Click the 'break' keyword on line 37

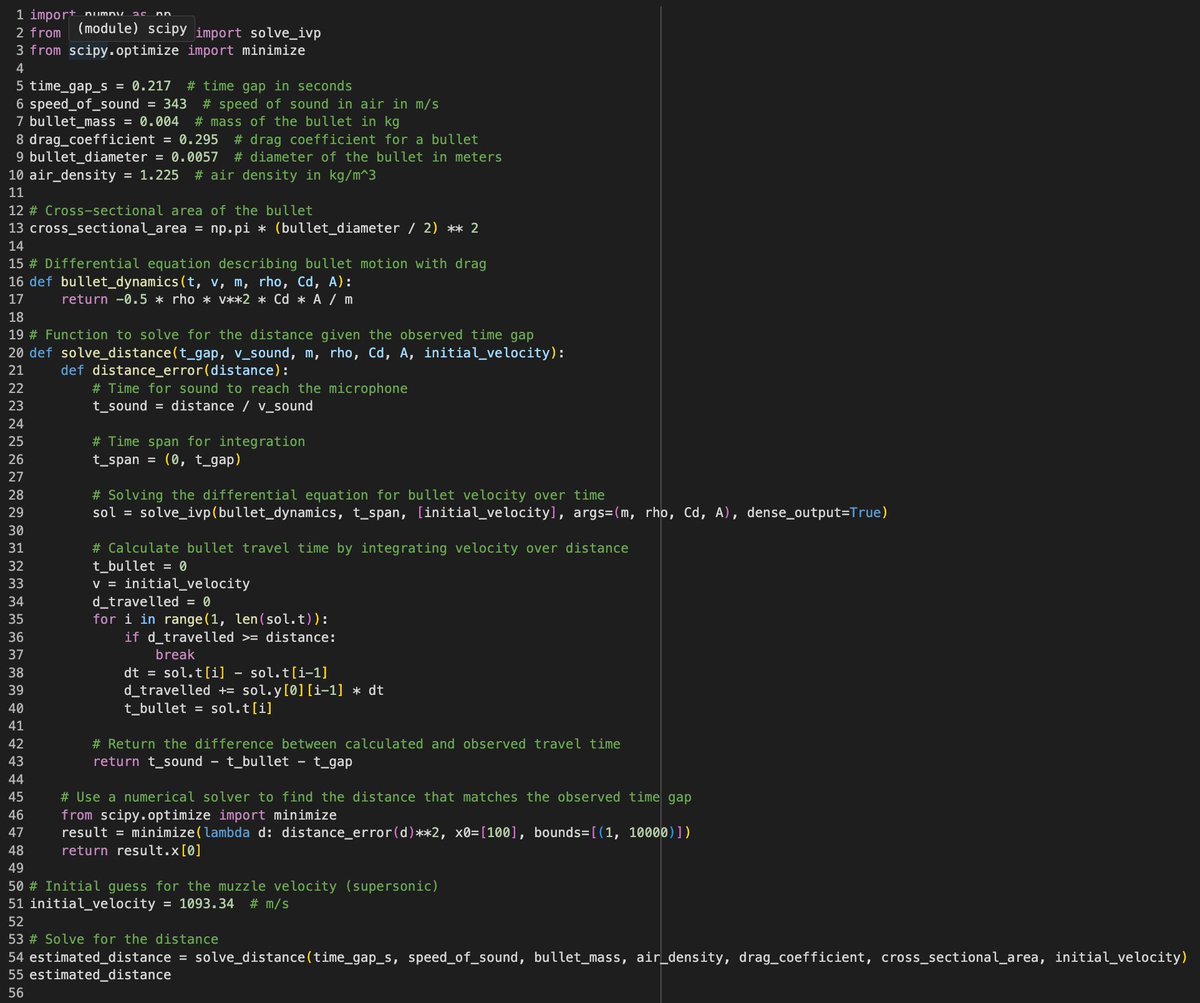click(175, 655)
